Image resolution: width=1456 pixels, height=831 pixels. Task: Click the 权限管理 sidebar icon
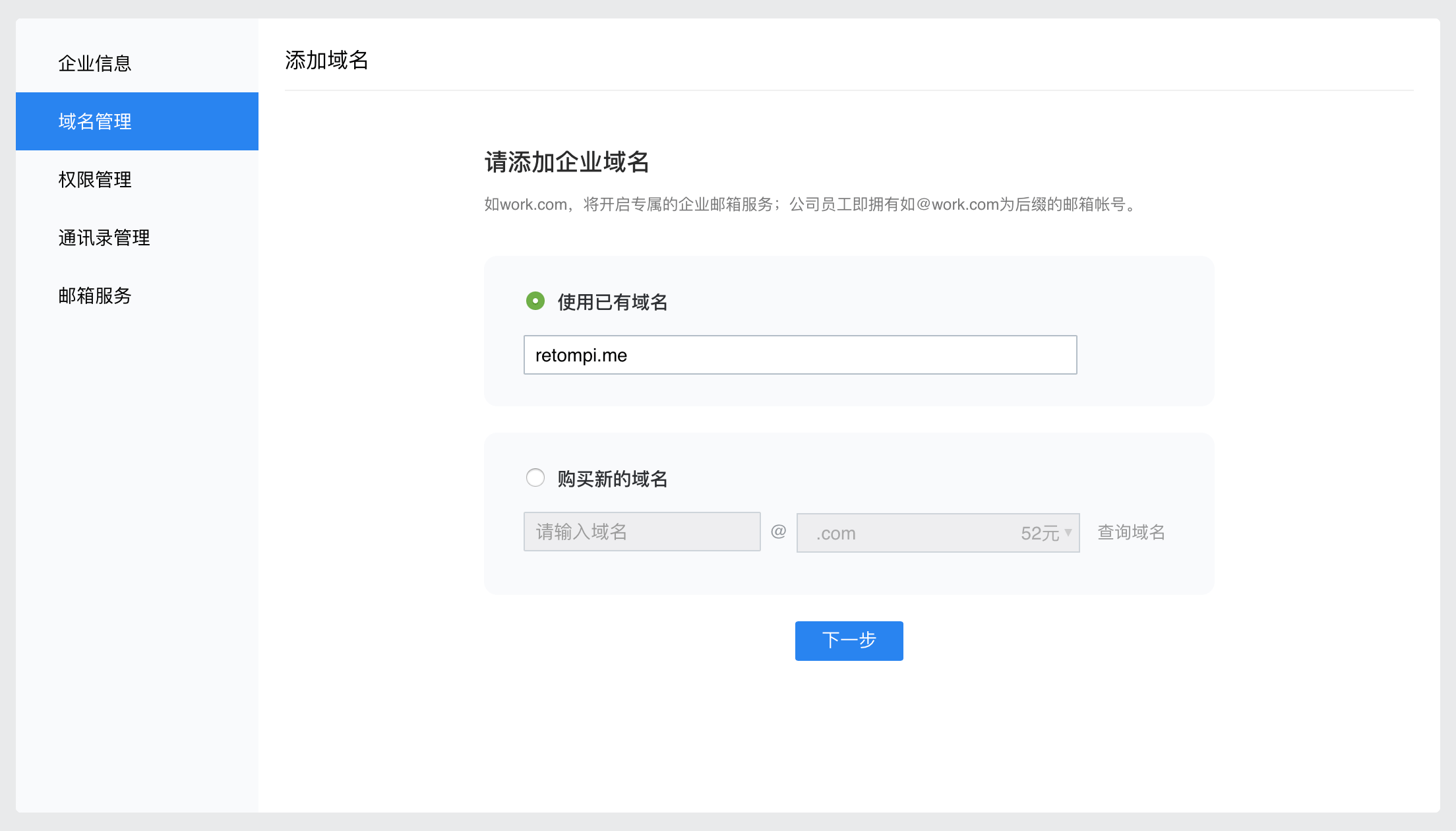(96, 179)
